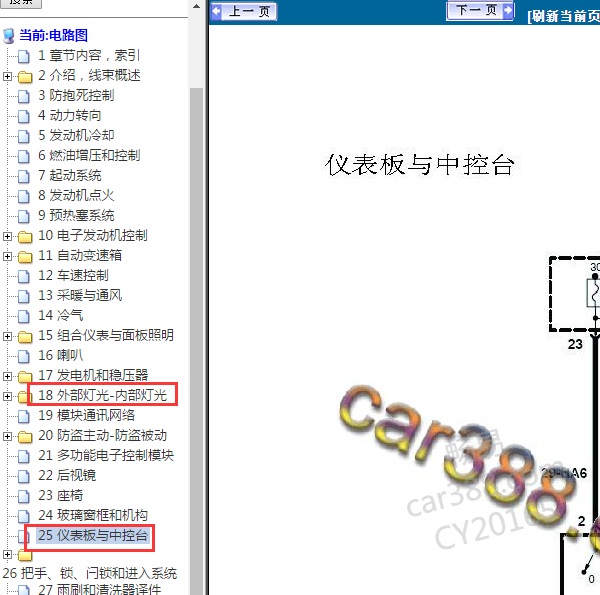Screen dimensions: 600x595
Task: Expand the 18 外部灯光-内部灯光 node
Action: (7, 396)
